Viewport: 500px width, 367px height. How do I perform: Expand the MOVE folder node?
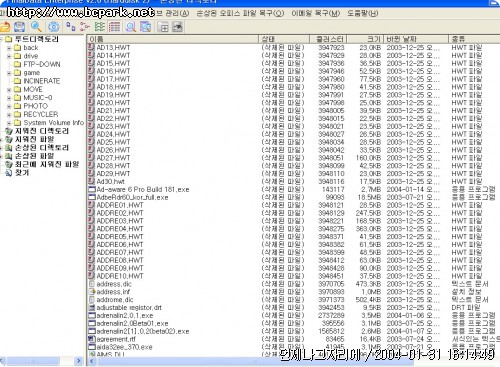(9, 90)
